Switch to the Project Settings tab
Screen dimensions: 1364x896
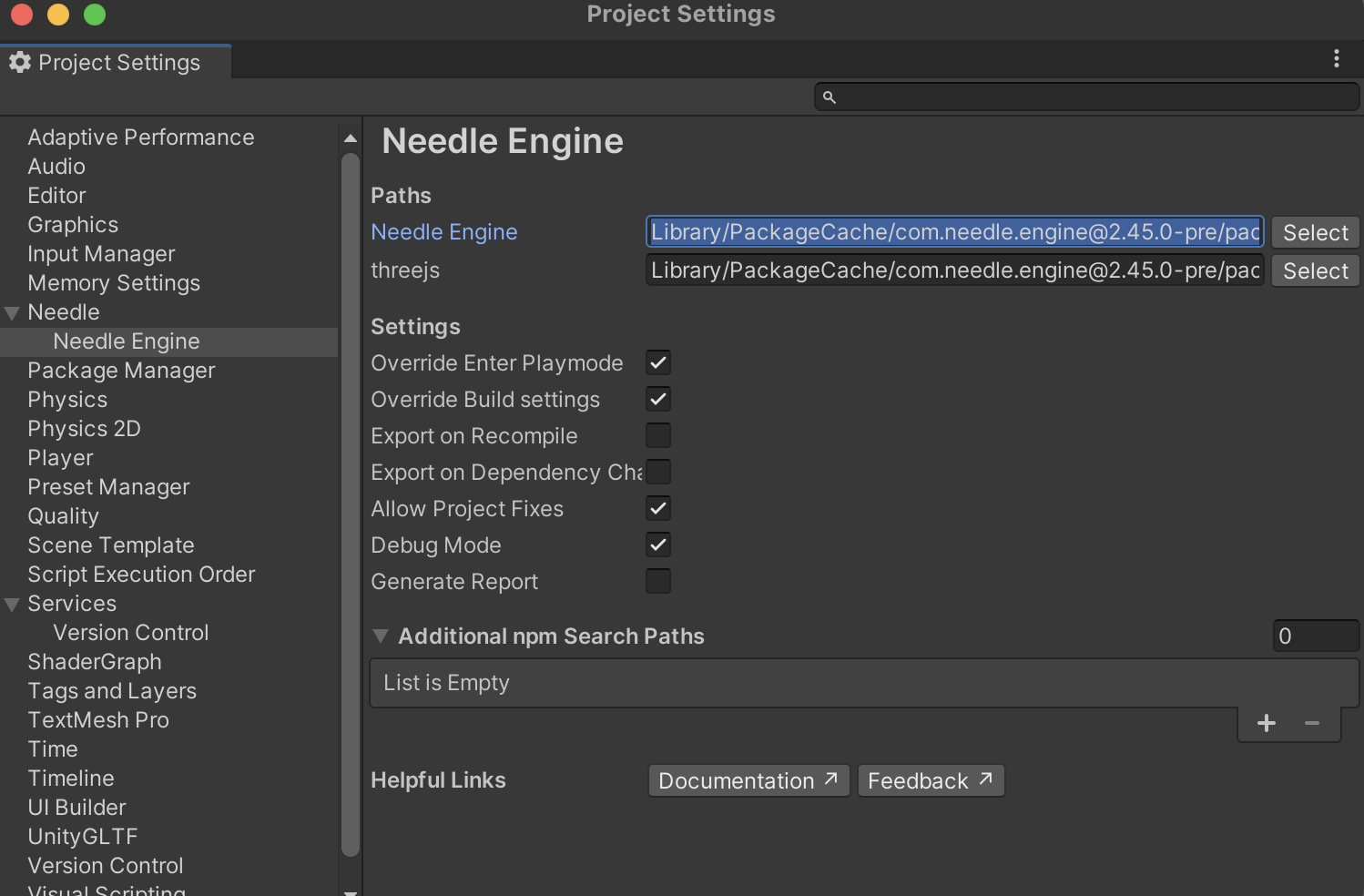click(x=119, y=62)
